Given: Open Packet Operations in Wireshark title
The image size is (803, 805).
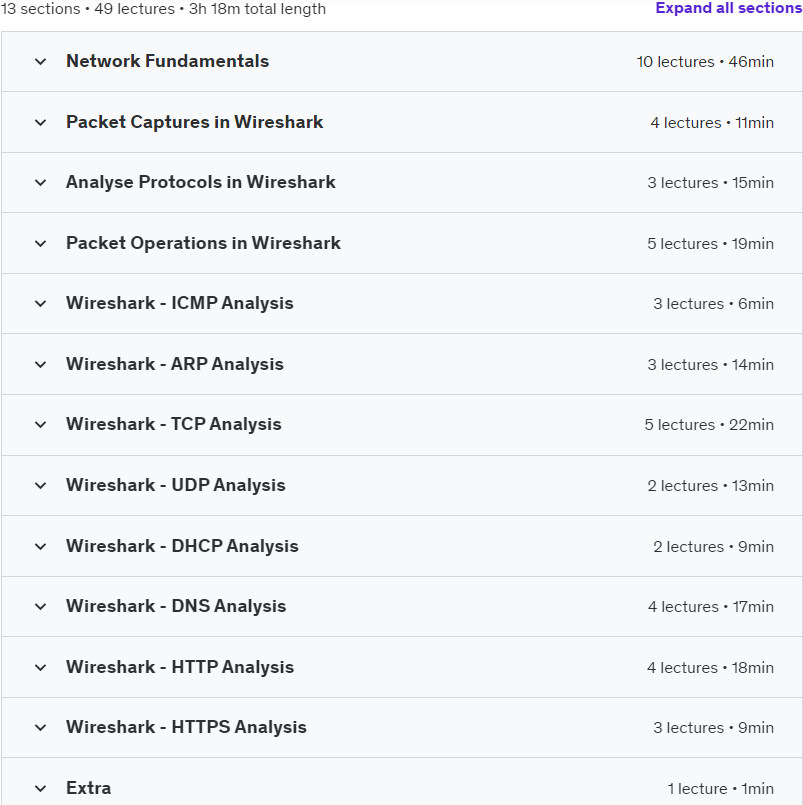Looking at the screenshot, I should (203, 243).
